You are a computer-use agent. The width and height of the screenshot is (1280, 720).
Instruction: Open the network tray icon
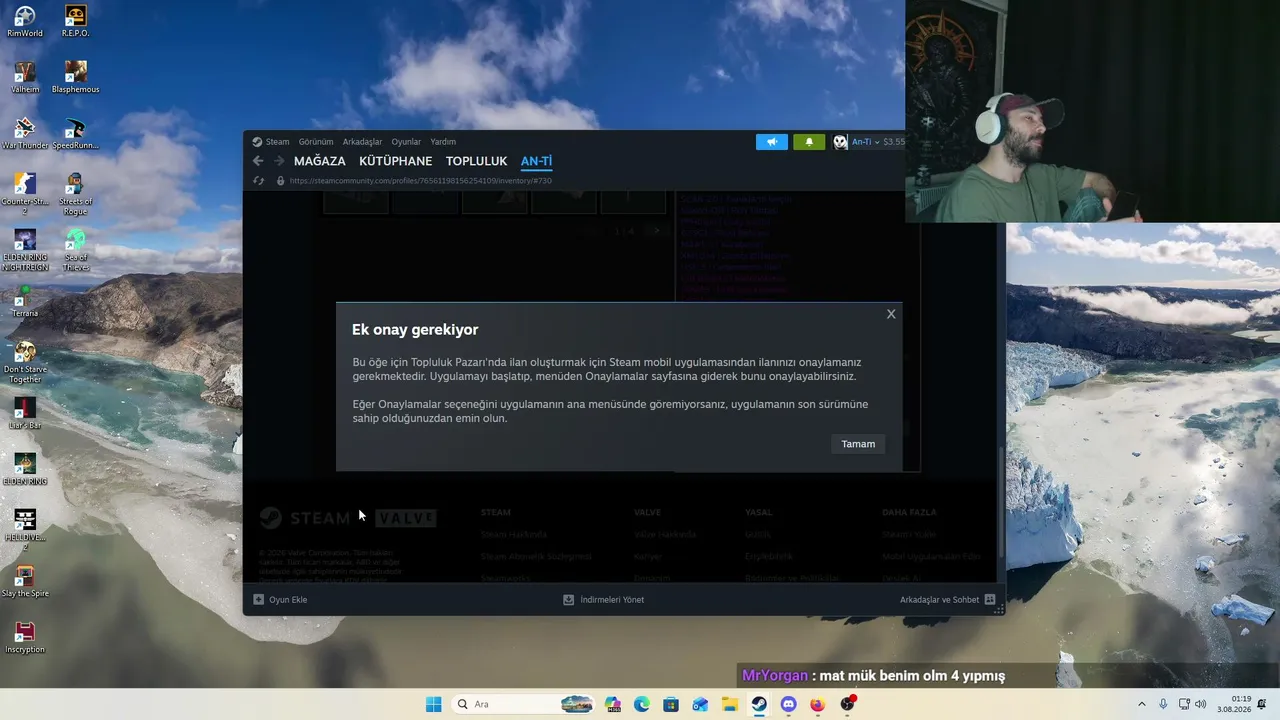tap(1184, 704)
